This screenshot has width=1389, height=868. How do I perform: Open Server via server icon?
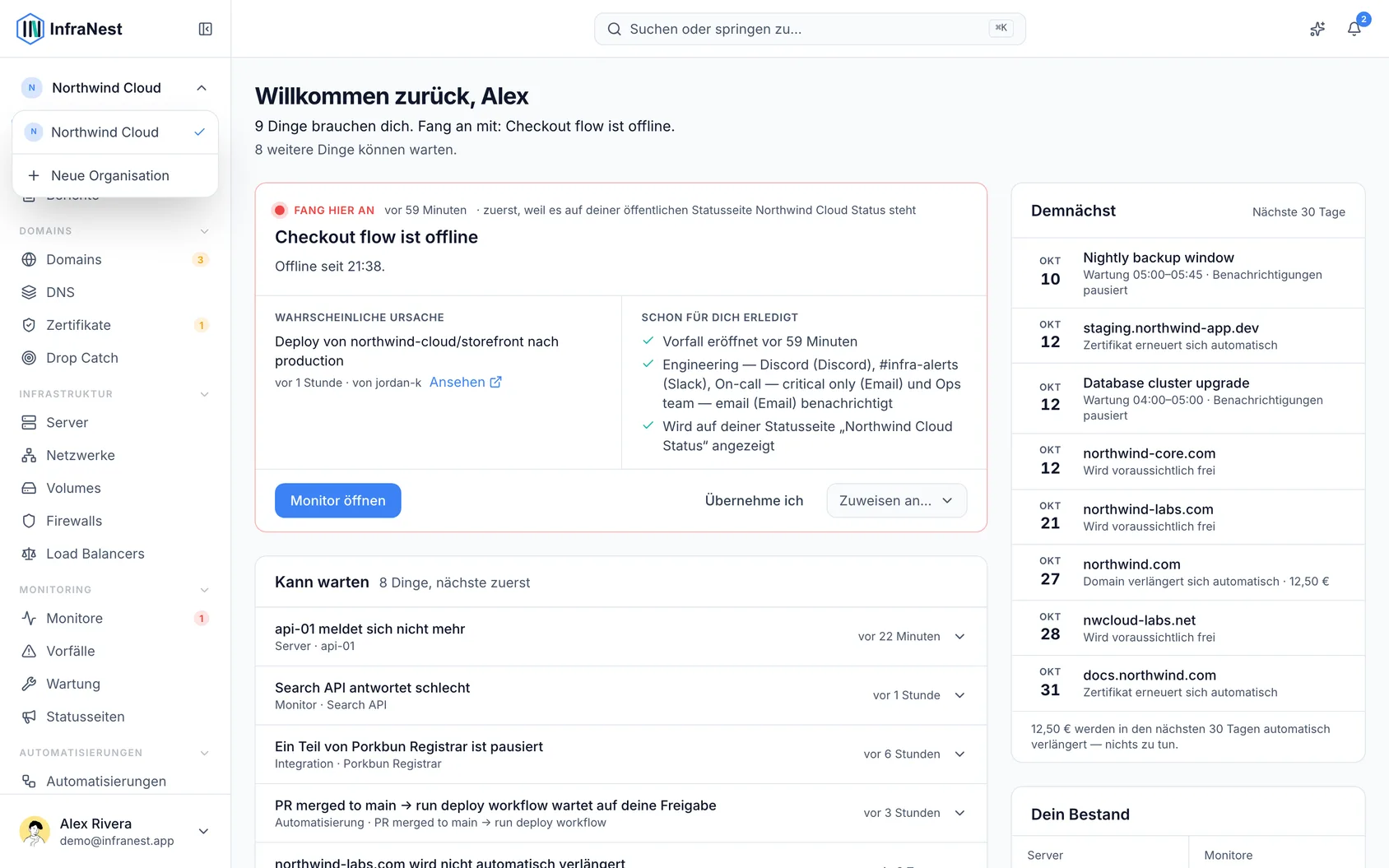click(x=29, y=422)
